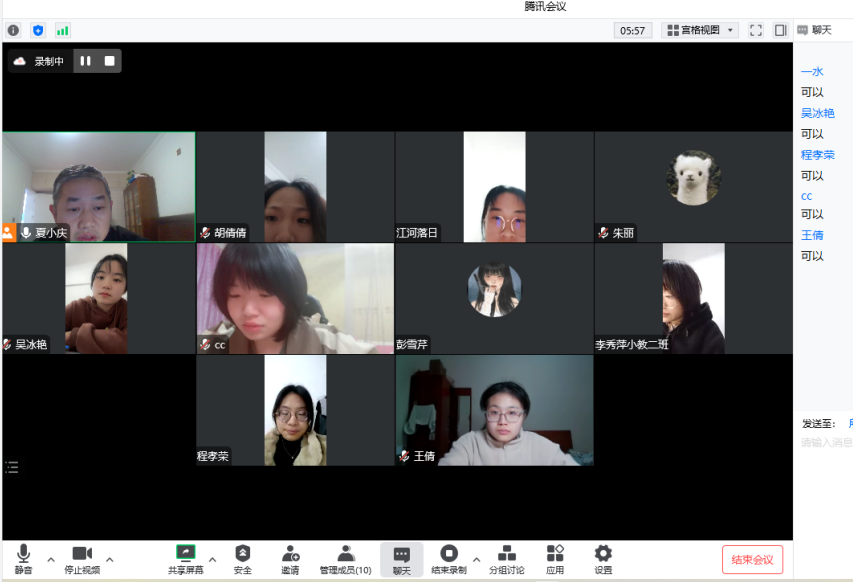Screen dimensions: 853x582
Task: Toggle the 静音 microphone mute
Action: point(23,559)
